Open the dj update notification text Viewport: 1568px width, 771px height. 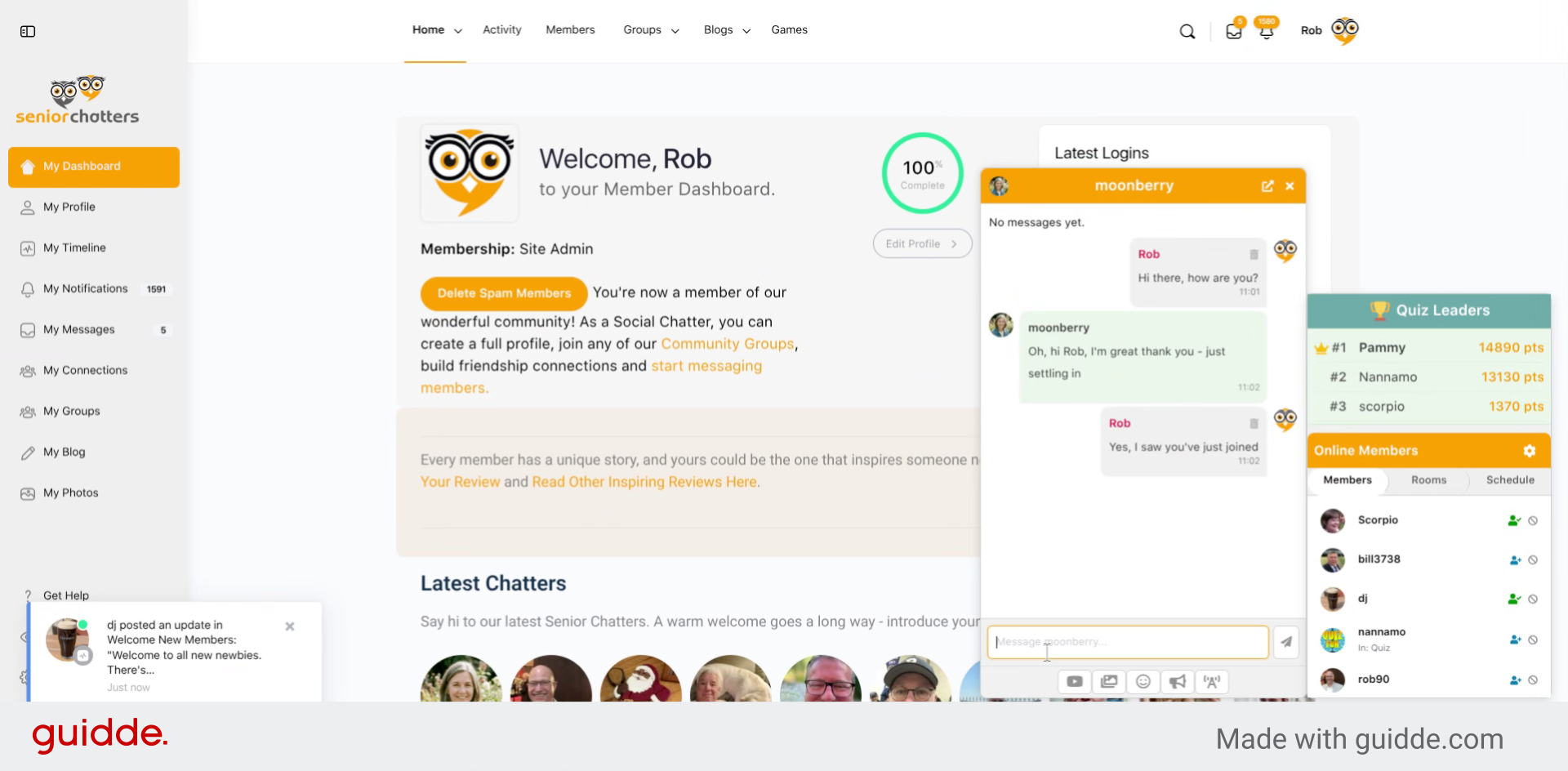click(185, 648)
